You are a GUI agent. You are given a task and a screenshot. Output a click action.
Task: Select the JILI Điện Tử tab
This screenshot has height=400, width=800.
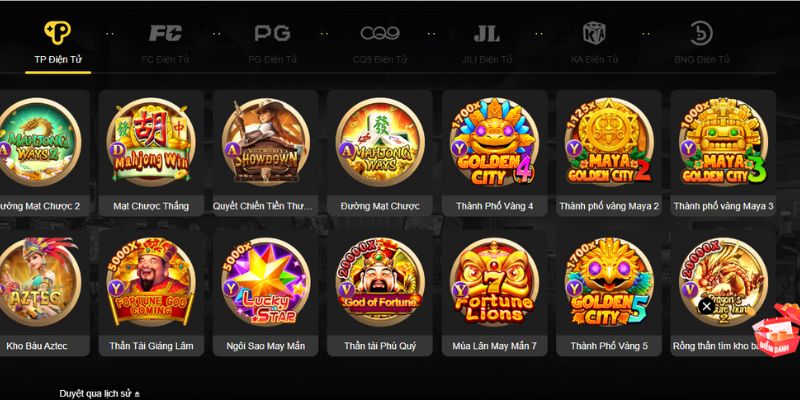(x=487, y=43)
